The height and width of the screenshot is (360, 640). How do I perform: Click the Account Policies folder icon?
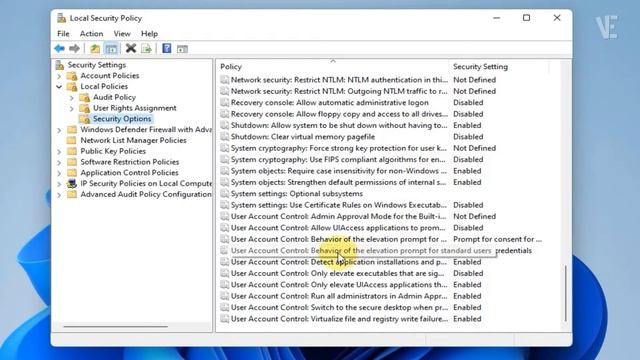(x=72, y=76)
